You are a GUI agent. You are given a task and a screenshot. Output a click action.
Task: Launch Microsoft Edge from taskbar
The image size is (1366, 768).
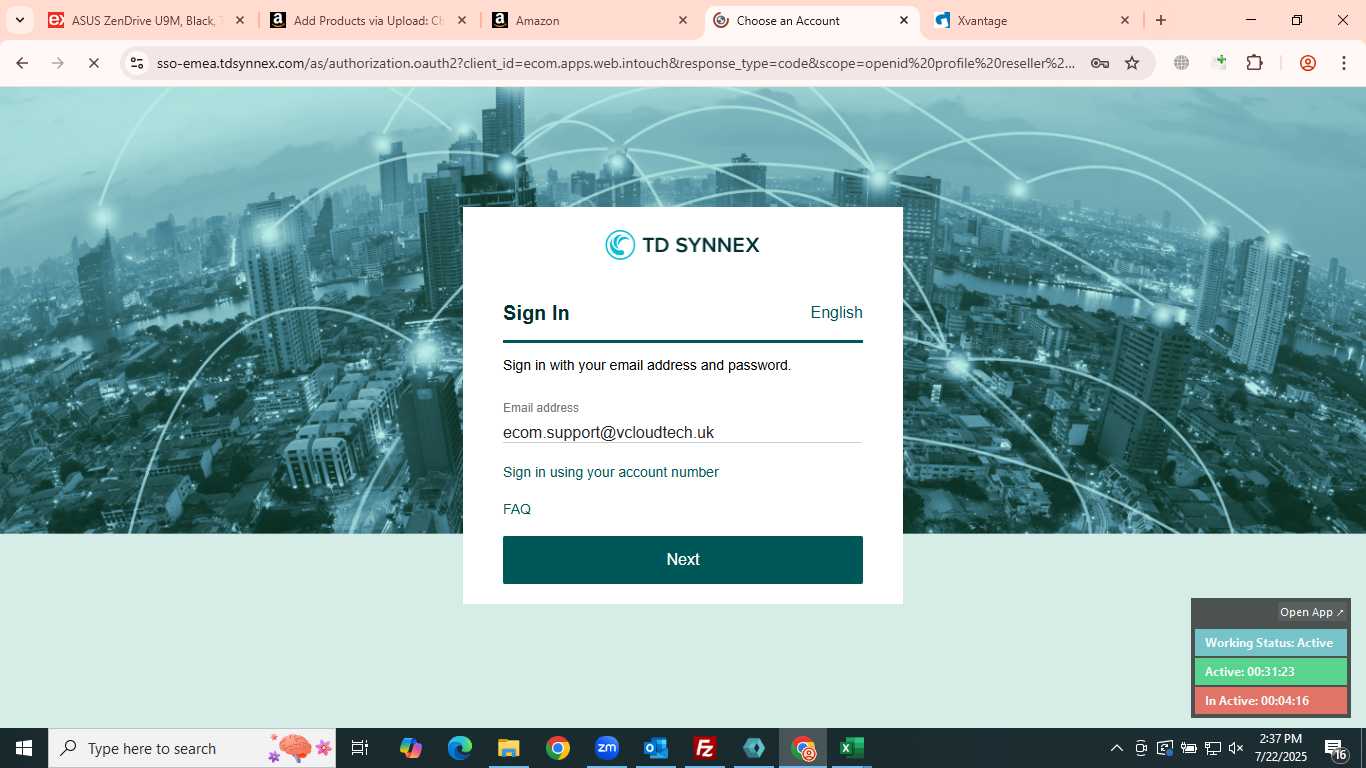click(x=460, y=748)
